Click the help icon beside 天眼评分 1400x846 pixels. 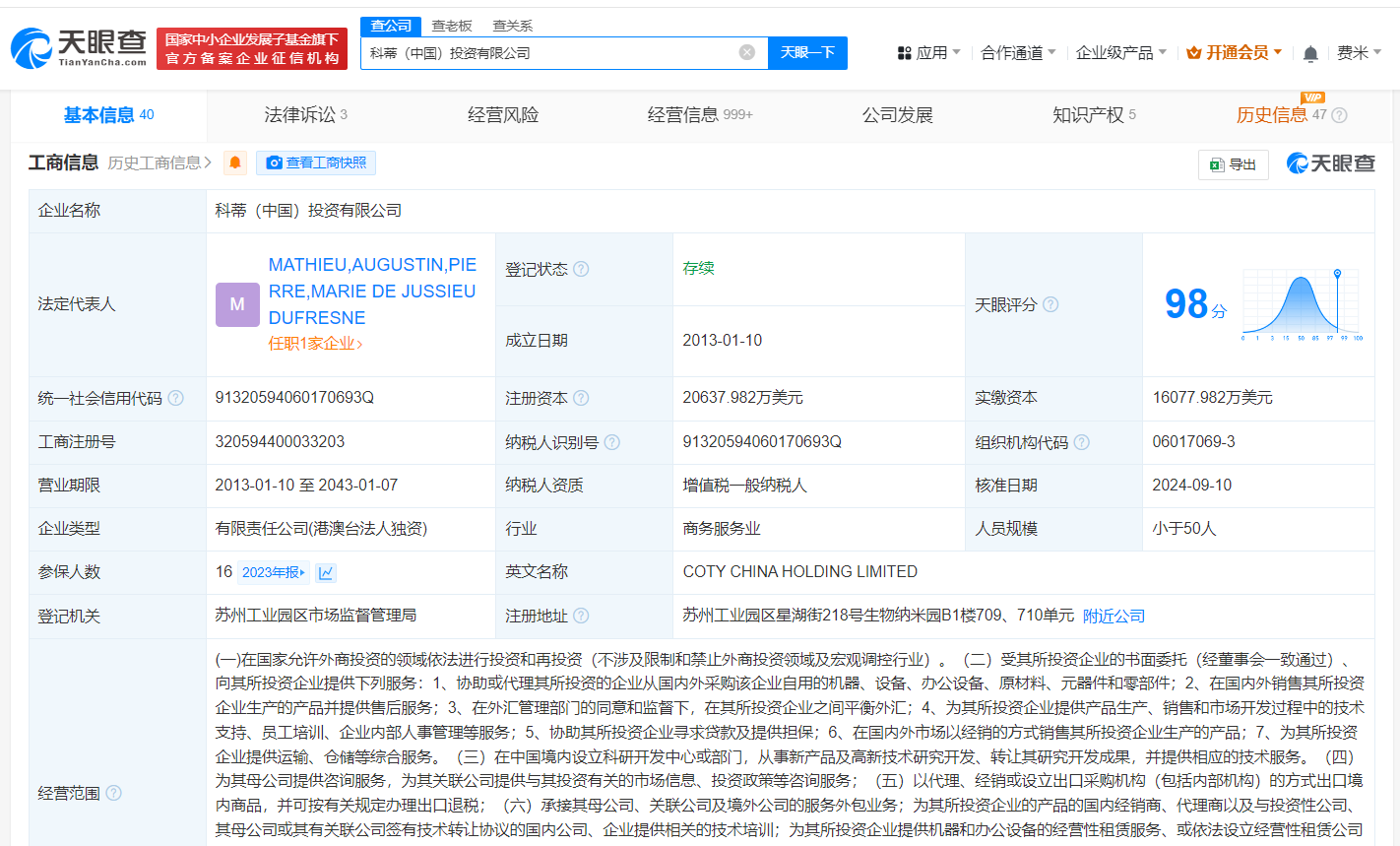point(1050,305)
